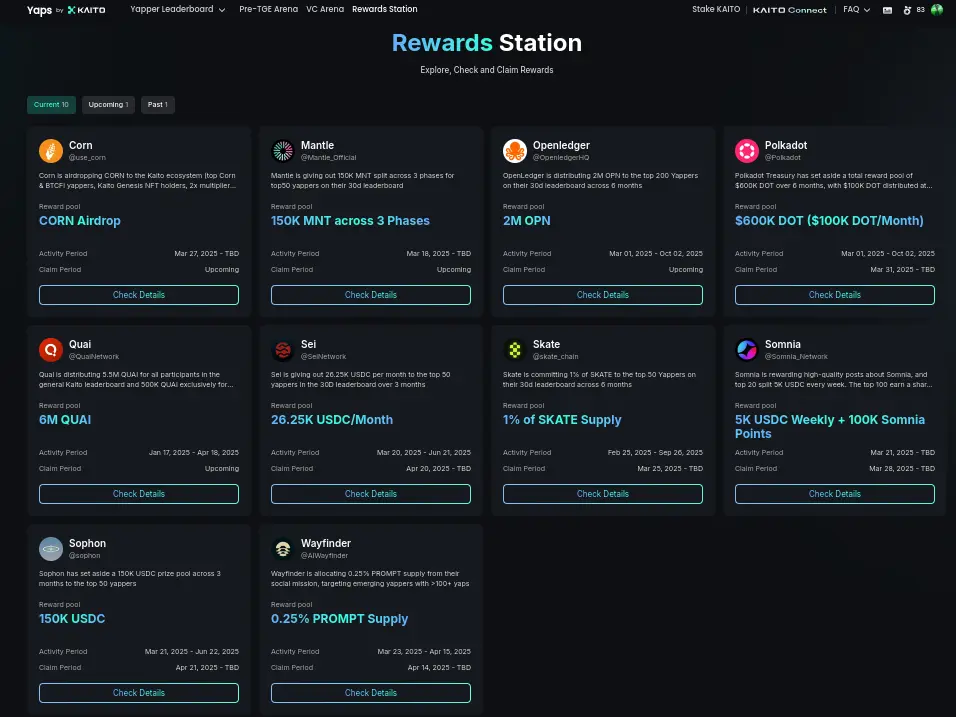Open the VC Arena page
956x717 pixels.
point(325,9)
